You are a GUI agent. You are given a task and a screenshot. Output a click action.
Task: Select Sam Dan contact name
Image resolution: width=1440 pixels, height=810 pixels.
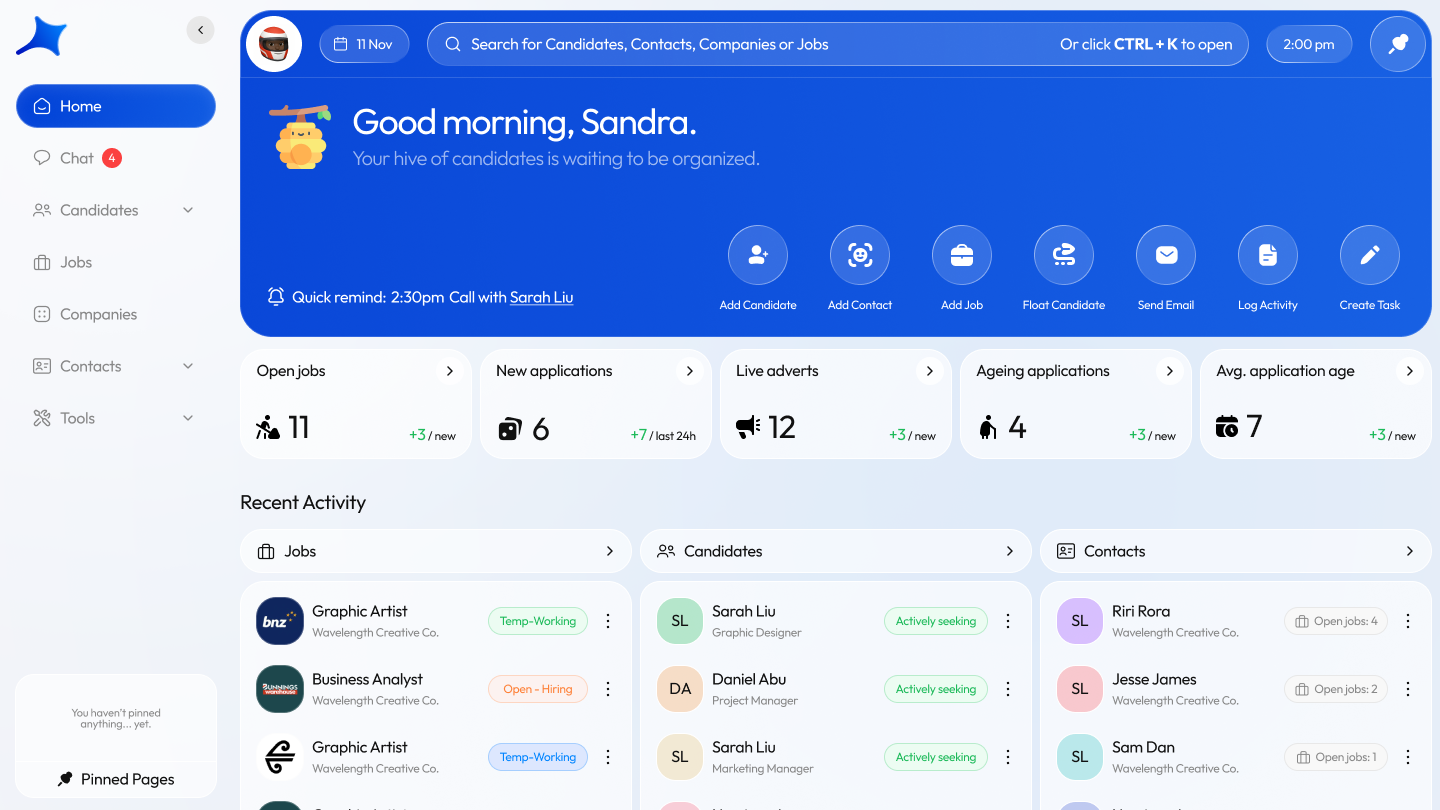1143,747
